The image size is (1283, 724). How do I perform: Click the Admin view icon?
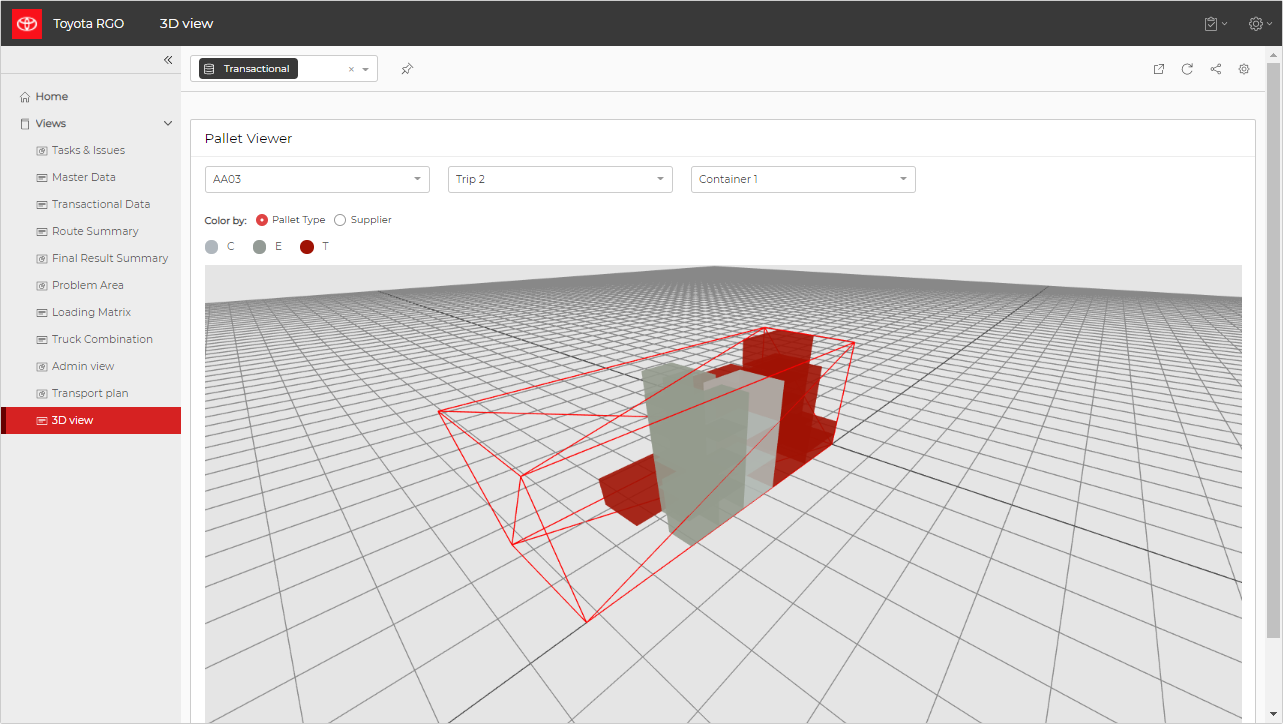click(42, 367)
